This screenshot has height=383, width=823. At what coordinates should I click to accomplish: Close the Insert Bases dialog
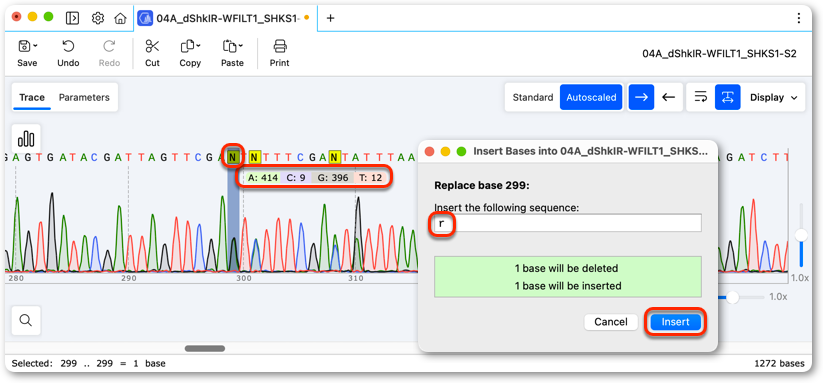429,152
